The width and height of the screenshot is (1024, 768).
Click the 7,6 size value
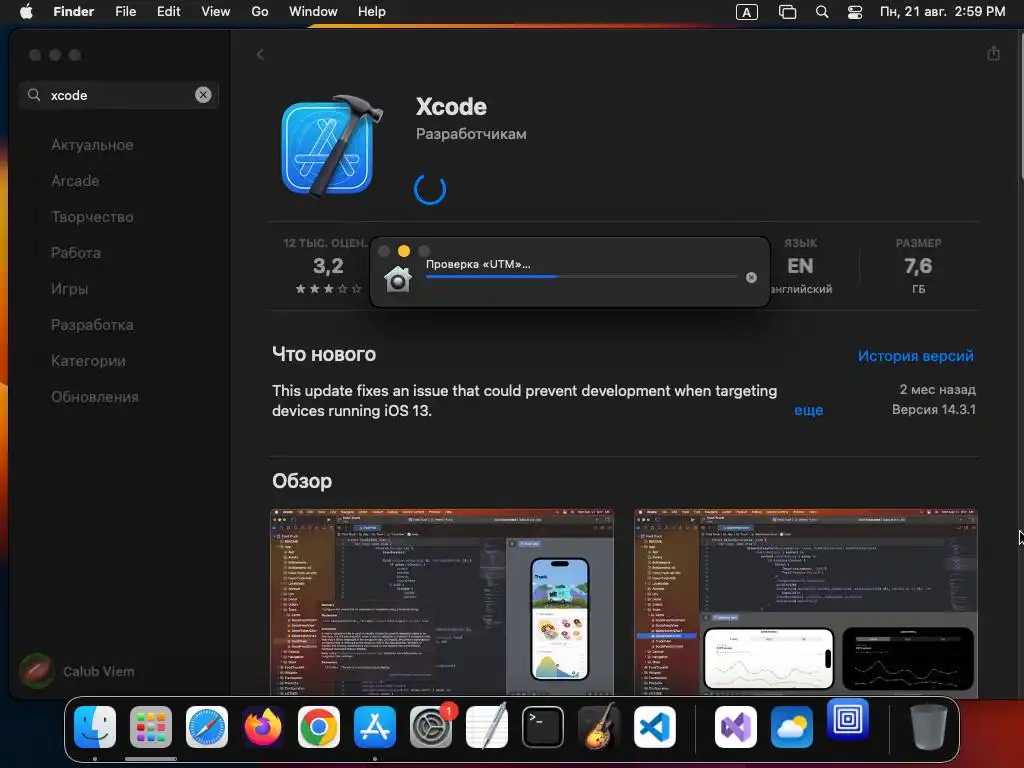point(918,266)
